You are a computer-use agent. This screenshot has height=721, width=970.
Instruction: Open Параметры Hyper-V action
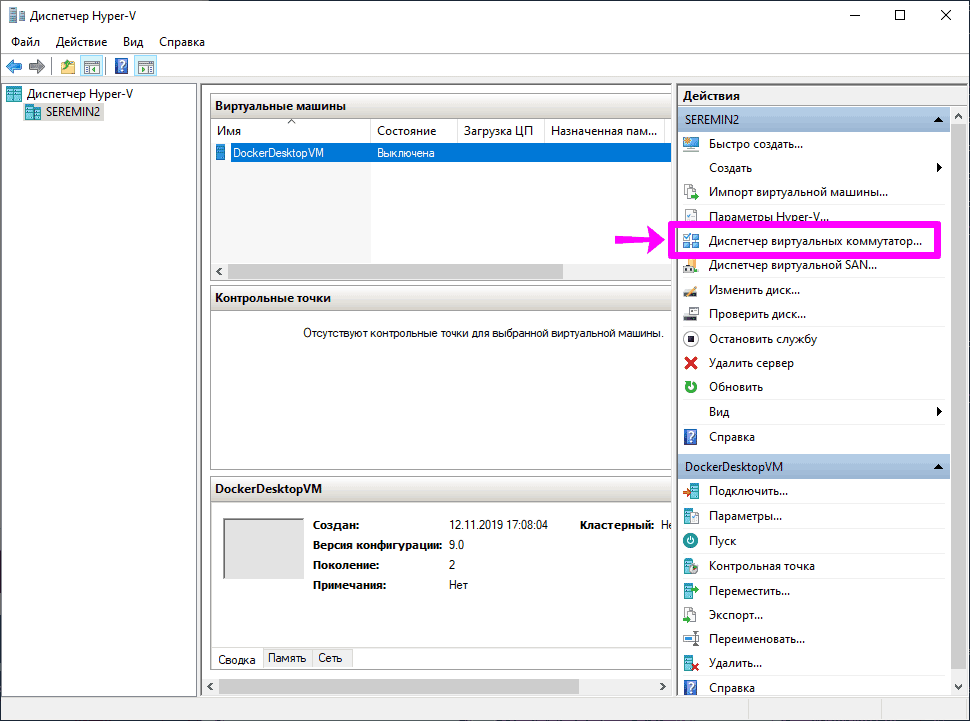point(769,217)
